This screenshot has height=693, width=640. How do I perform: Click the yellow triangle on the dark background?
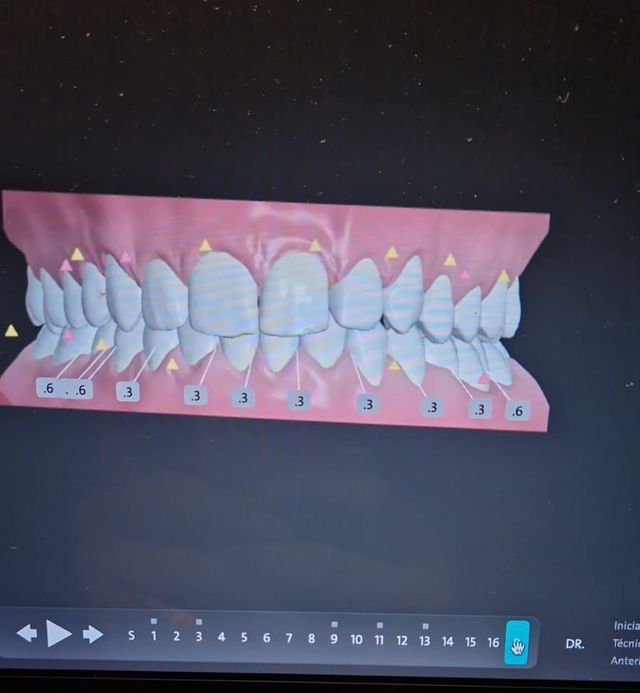pos(11,331)
